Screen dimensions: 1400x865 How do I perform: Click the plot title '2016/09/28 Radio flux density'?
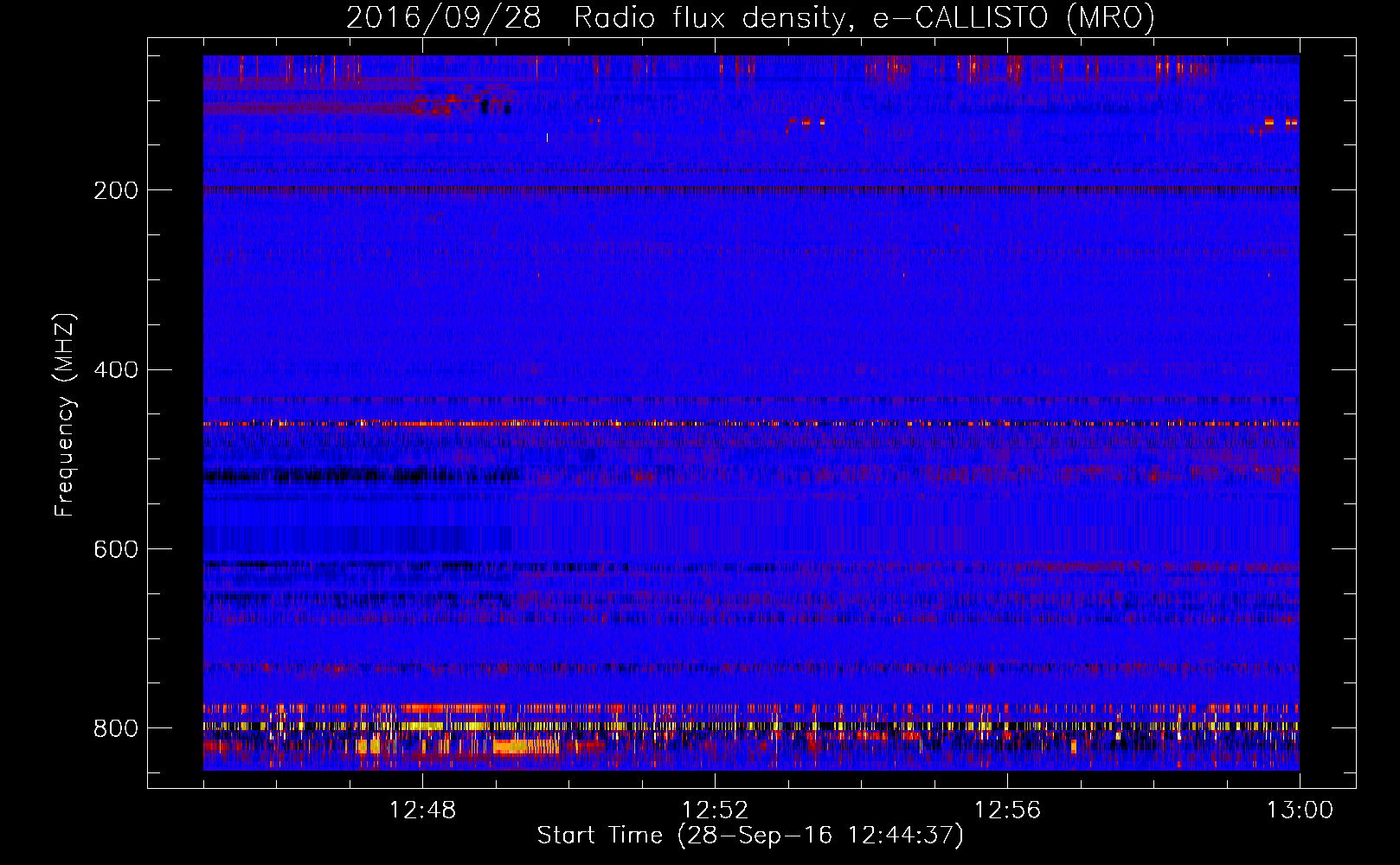coord(750,17)
